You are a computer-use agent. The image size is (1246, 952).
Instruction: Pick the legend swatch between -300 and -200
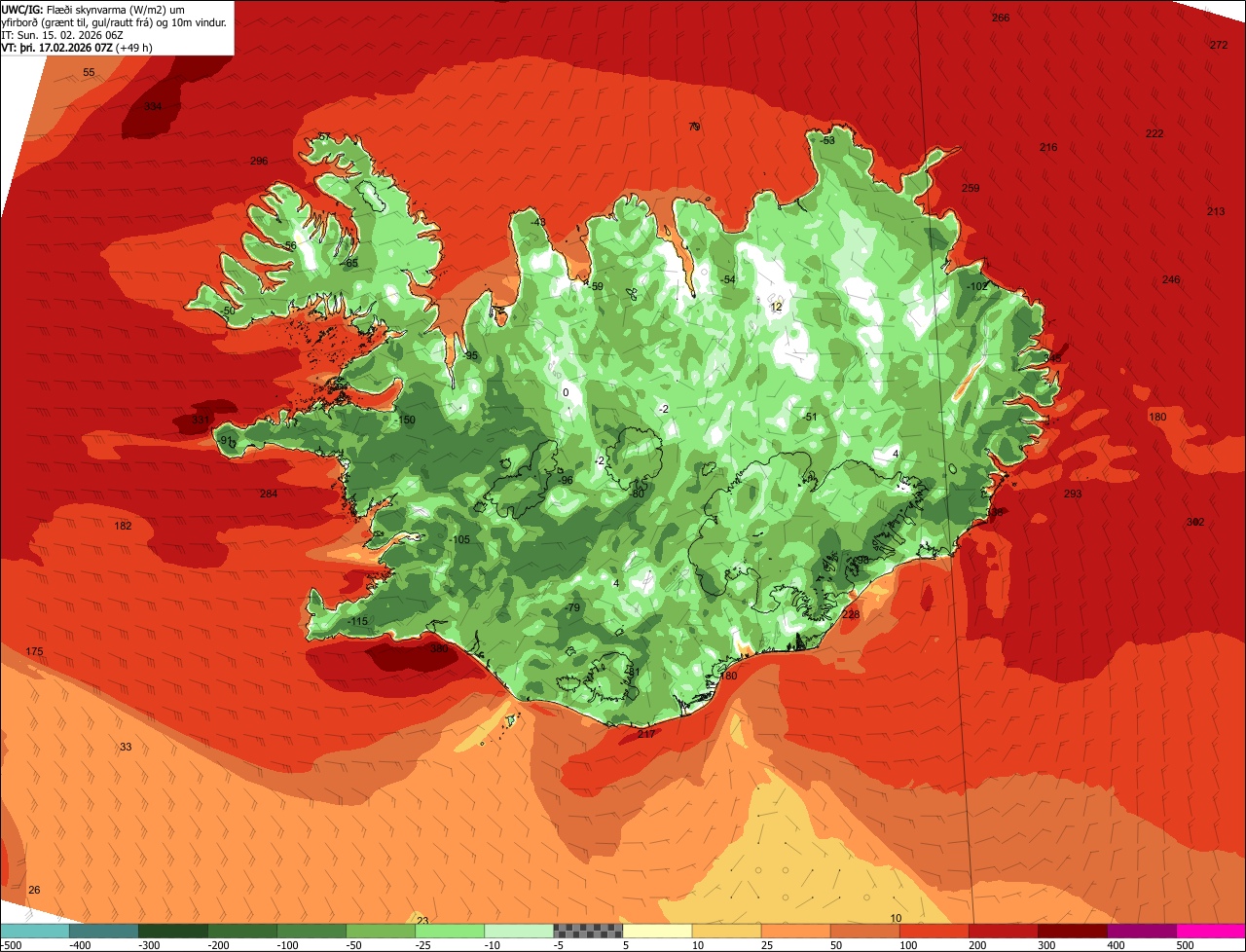click(x=173, y=932)
